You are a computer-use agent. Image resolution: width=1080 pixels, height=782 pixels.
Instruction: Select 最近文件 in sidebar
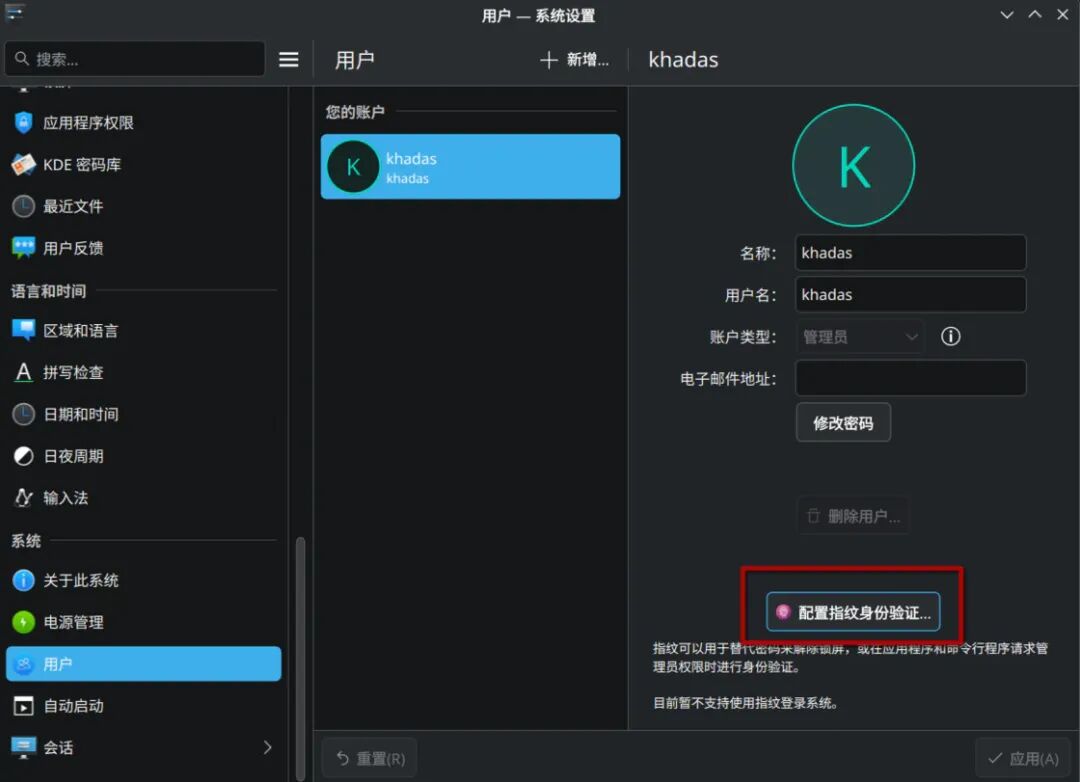[143, 206]
